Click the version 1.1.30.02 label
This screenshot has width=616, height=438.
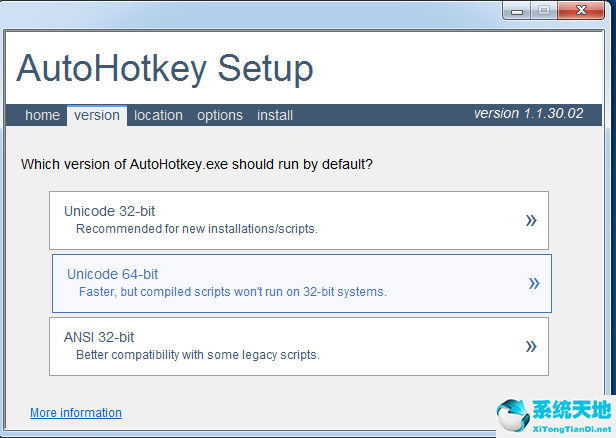click(x=528, y=114)
